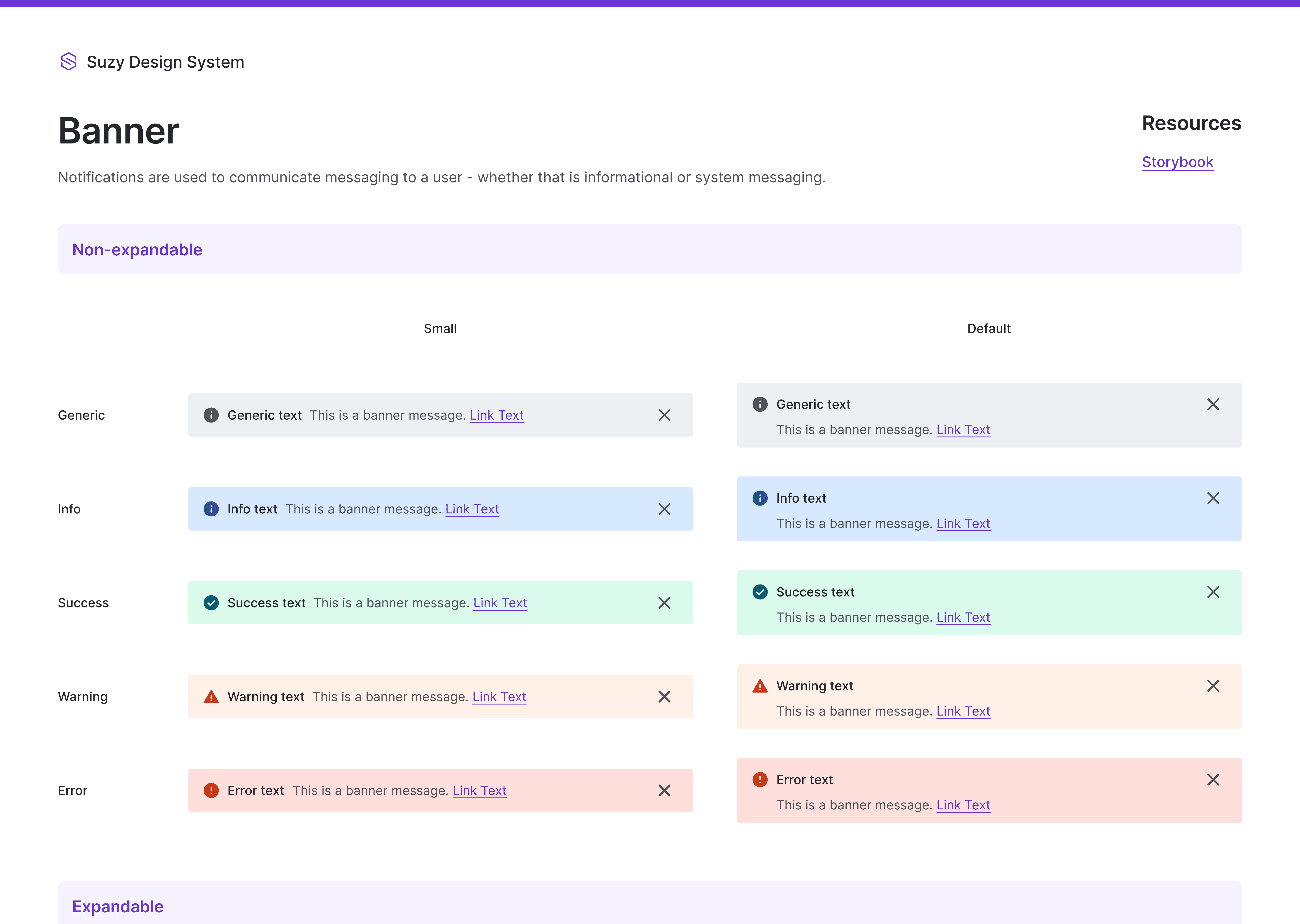This screenshot has height=924, width=1300.
Task: Click the Suzy Design System logo icon
Action: click(x=68, y=61)
